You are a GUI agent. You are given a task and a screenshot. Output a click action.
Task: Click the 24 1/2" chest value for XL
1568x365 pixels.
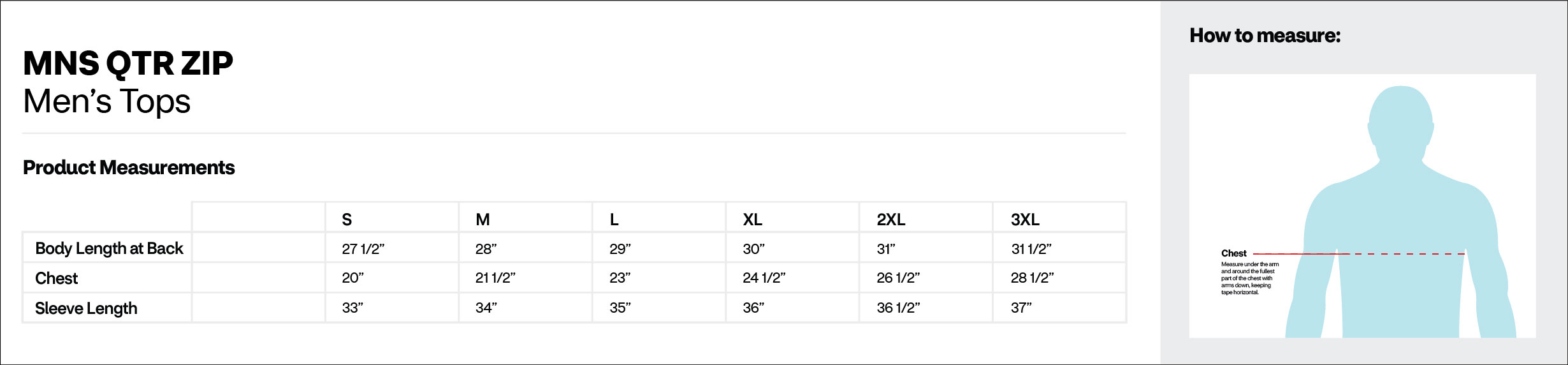pyautogui.click(x=764, y=278)
